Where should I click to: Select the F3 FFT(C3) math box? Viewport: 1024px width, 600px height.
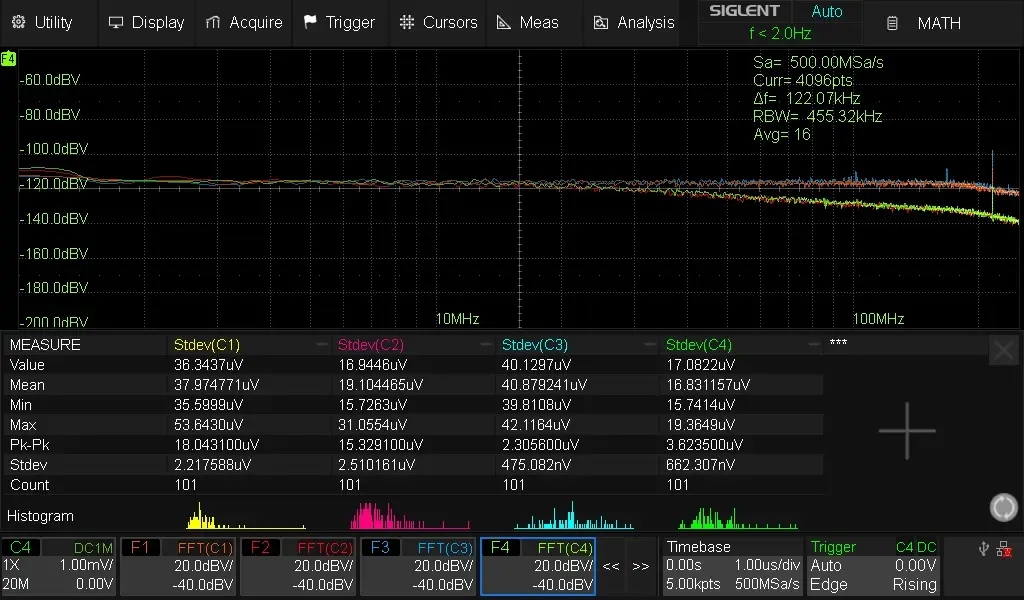418,566
